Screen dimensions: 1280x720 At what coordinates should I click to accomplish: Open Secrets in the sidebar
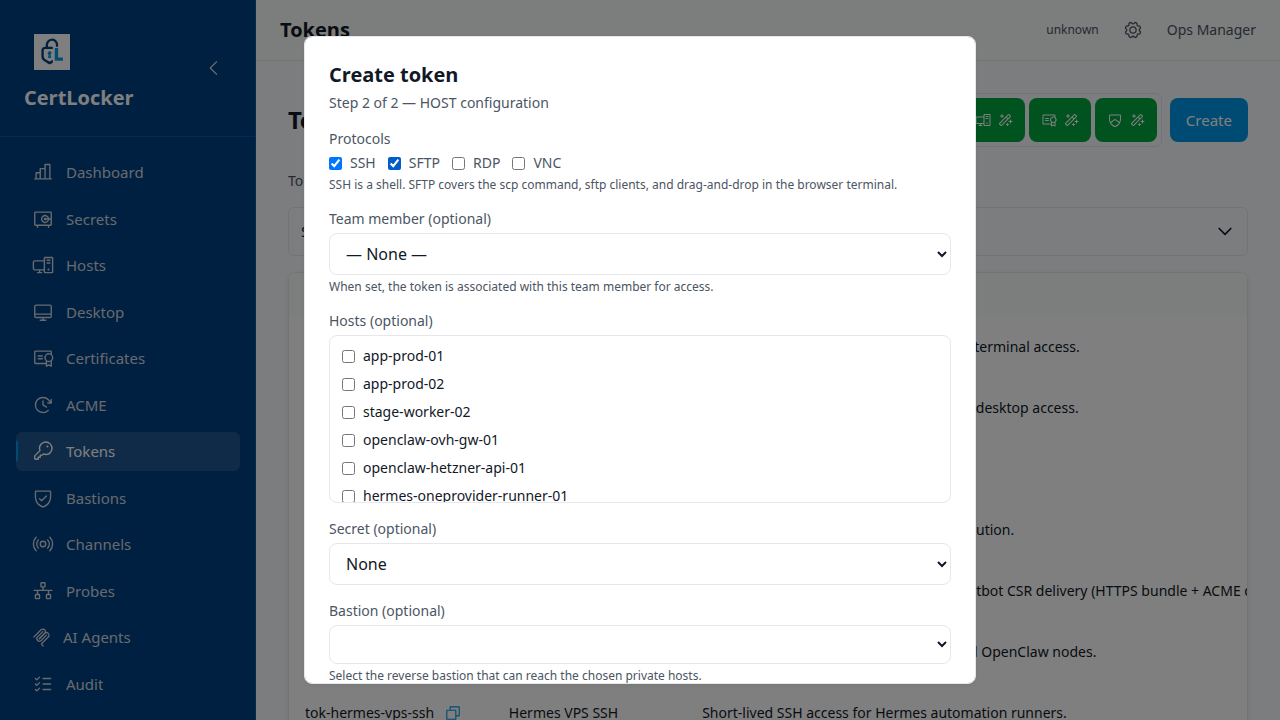(128, 219)
